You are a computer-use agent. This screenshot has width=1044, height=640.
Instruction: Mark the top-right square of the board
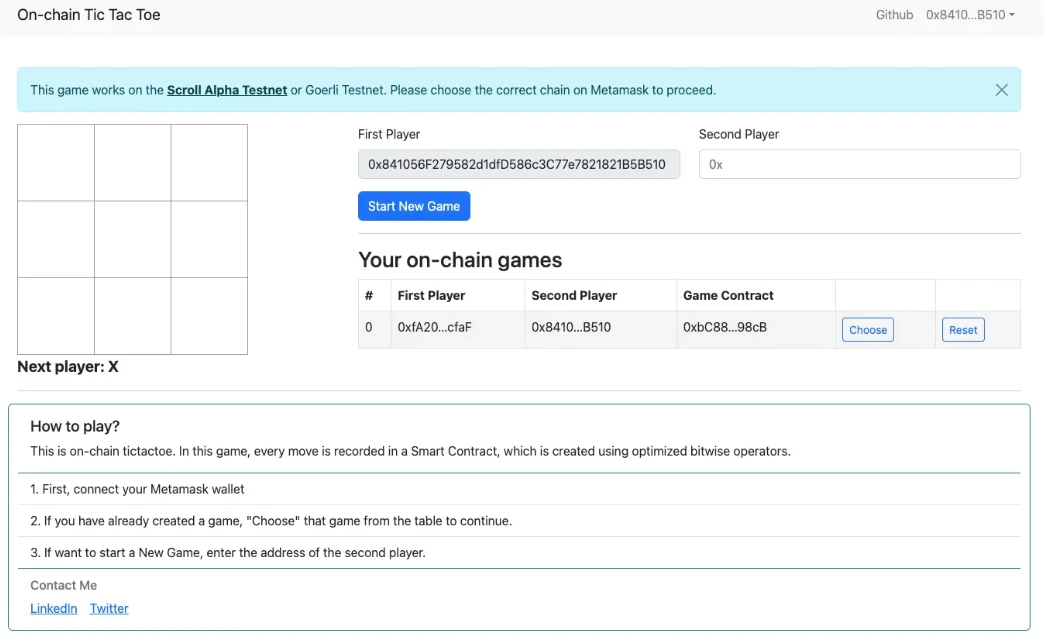tap(209, 163)
